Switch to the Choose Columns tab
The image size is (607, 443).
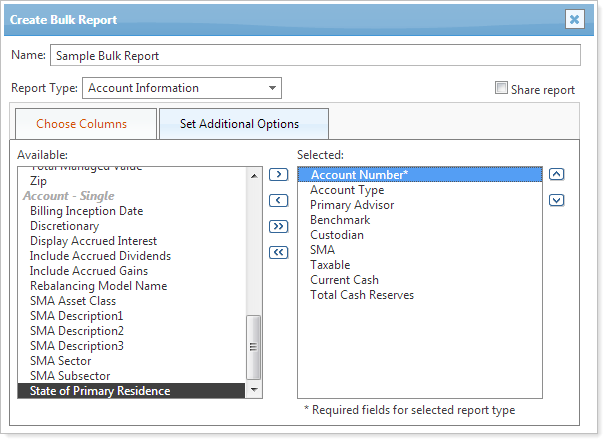(82, 124)
